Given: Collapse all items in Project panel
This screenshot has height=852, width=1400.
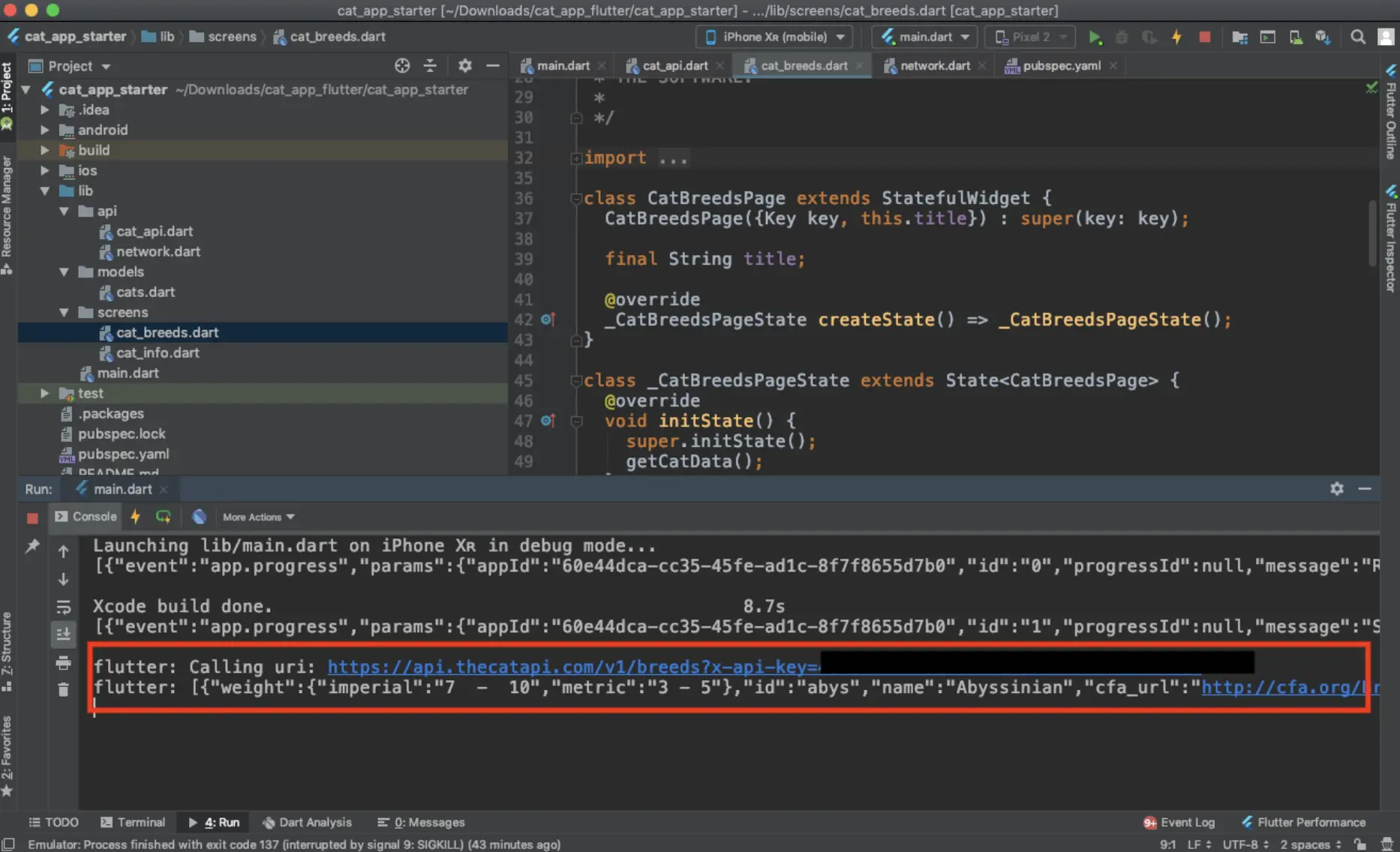Looking at the screenshot, I should click(x=430, y=66).
